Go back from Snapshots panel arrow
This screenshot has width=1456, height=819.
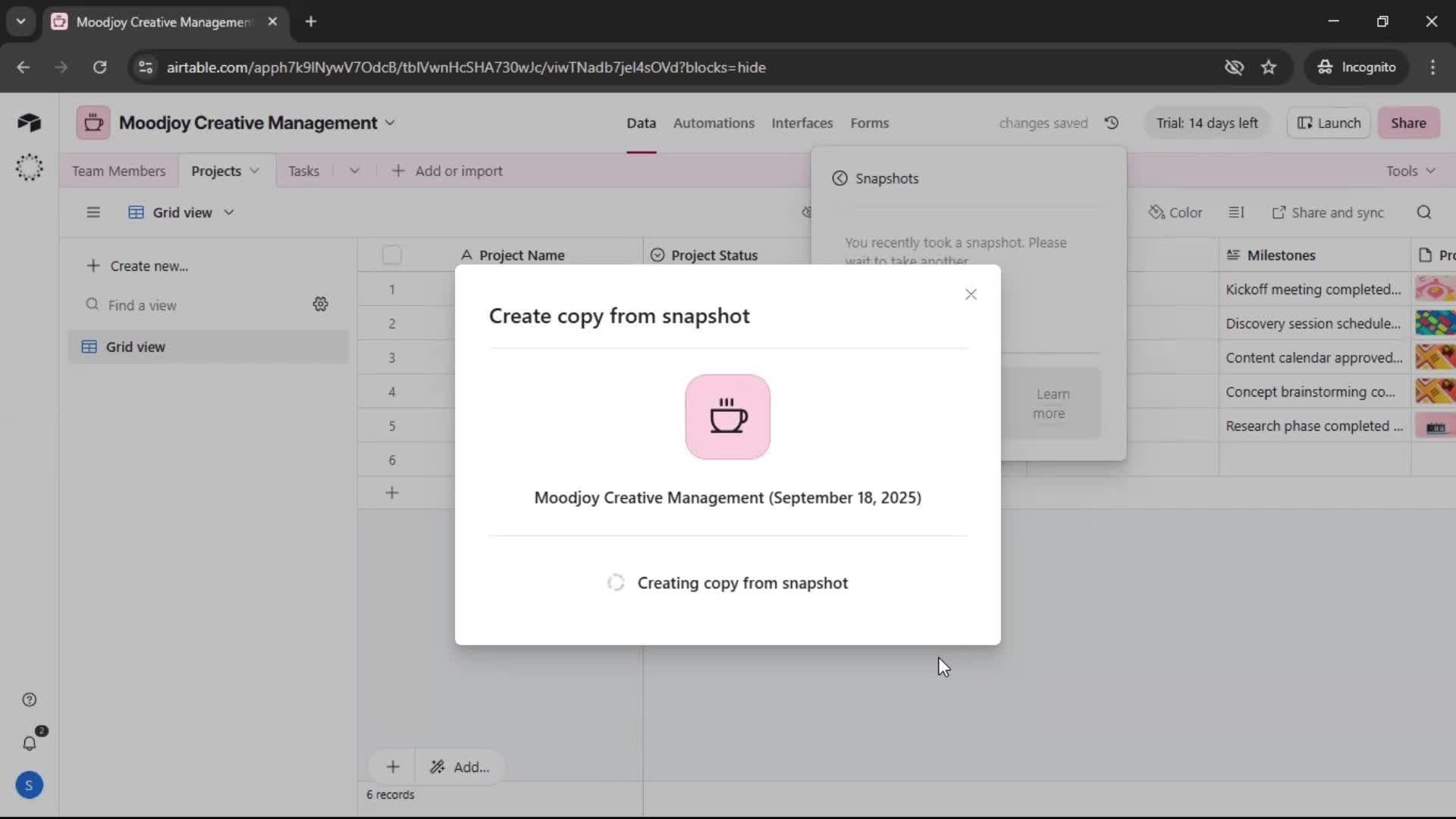tap(839, 178)
